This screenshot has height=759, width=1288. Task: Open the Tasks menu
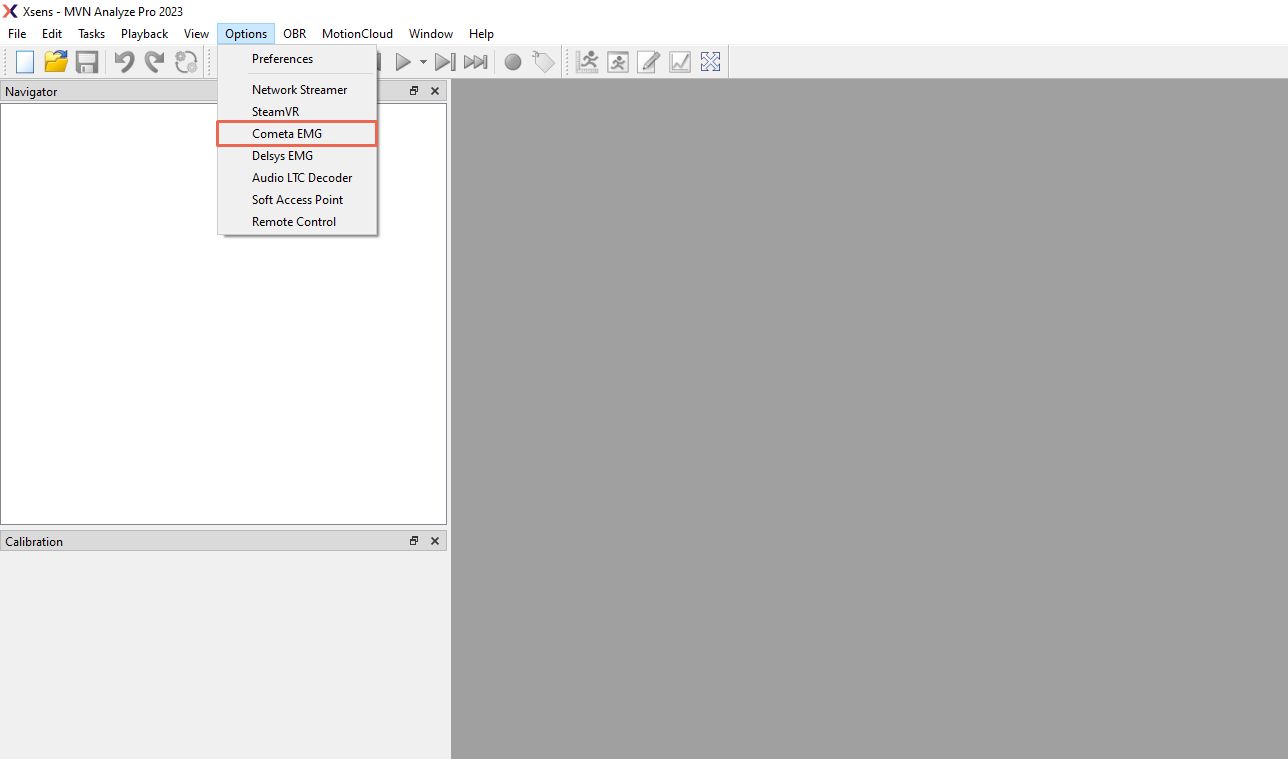(x=92, y=34)
